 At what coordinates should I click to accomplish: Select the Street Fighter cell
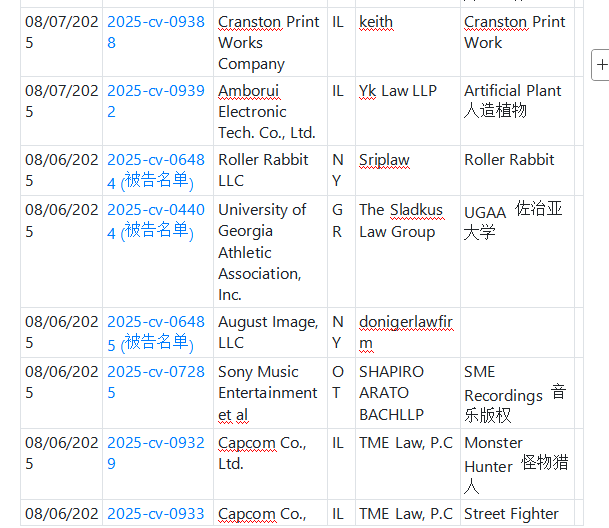pyautogui.click(x=517, y=513)
